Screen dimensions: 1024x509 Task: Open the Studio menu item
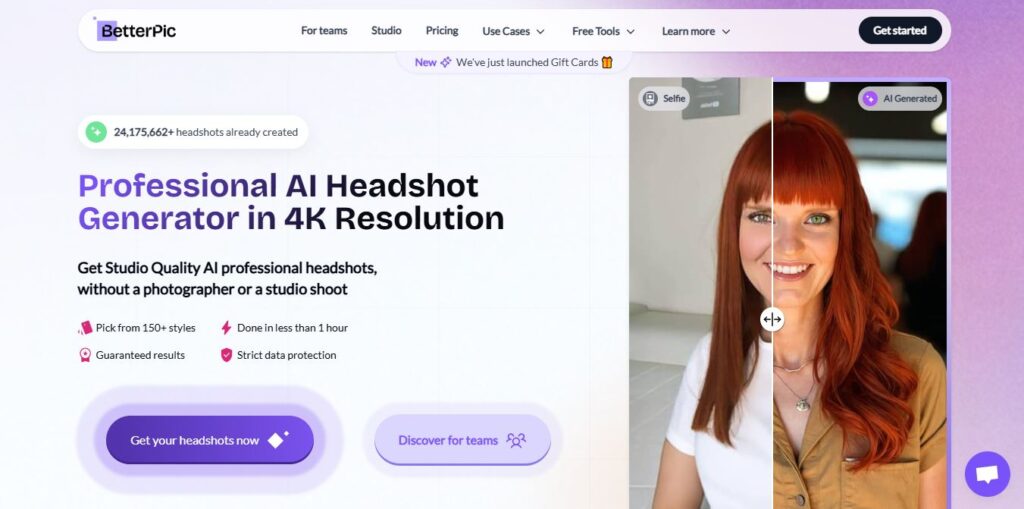point(386,31)
